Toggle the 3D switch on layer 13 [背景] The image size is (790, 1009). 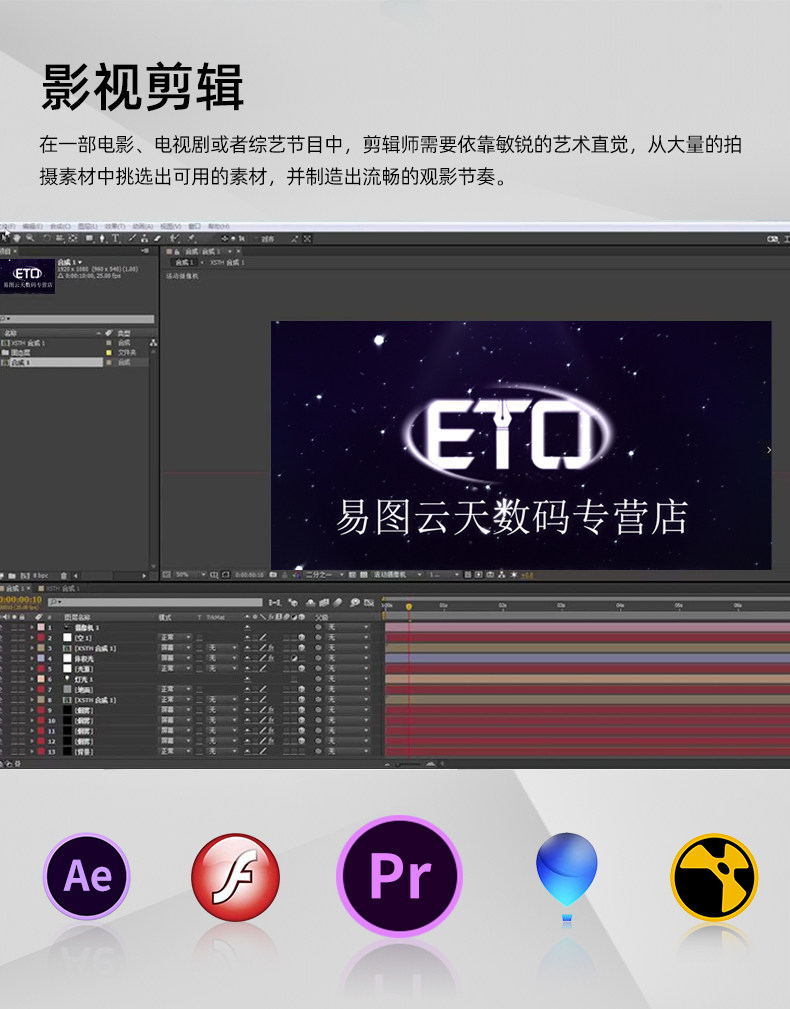301,752
